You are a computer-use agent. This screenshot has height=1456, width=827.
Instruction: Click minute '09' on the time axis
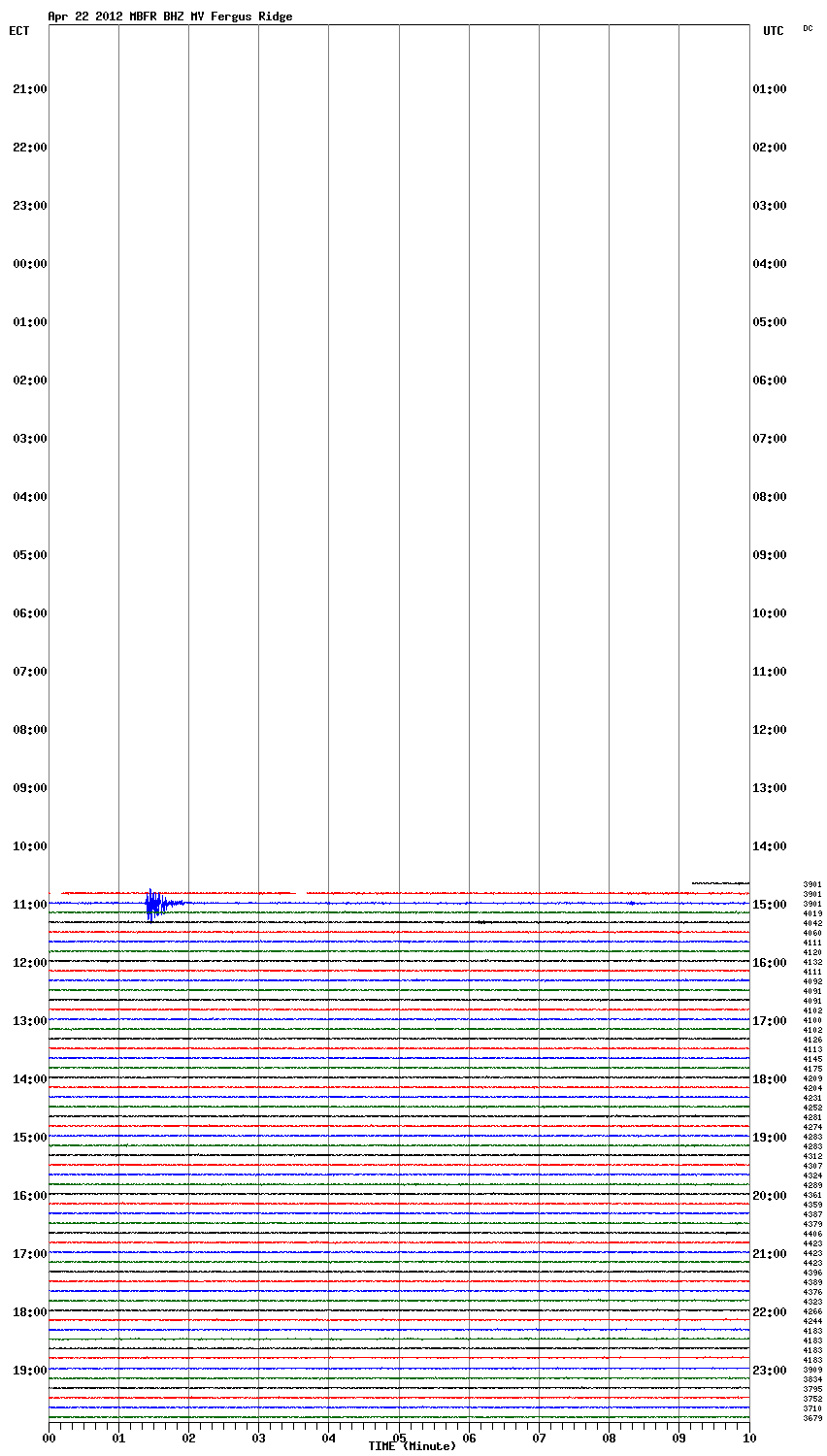point(678,1439)
